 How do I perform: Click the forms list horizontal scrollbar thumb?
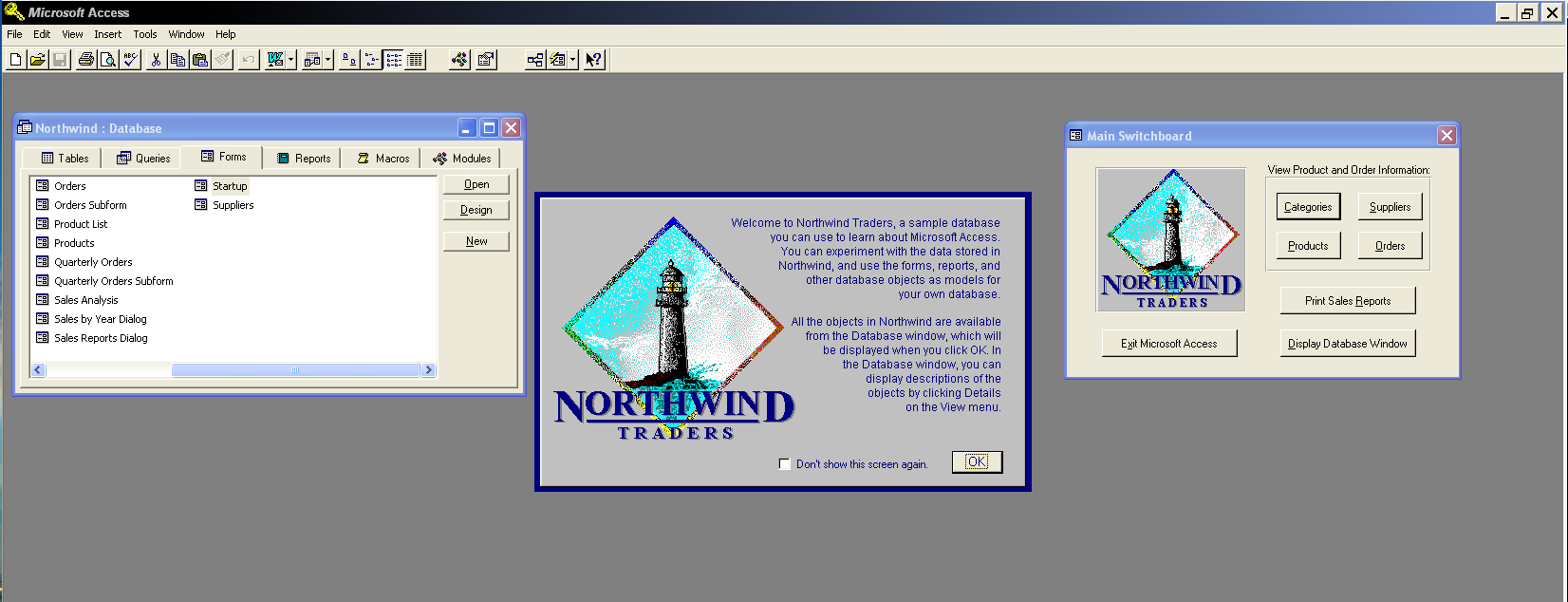pyautogui.click(x=295, y=370)
